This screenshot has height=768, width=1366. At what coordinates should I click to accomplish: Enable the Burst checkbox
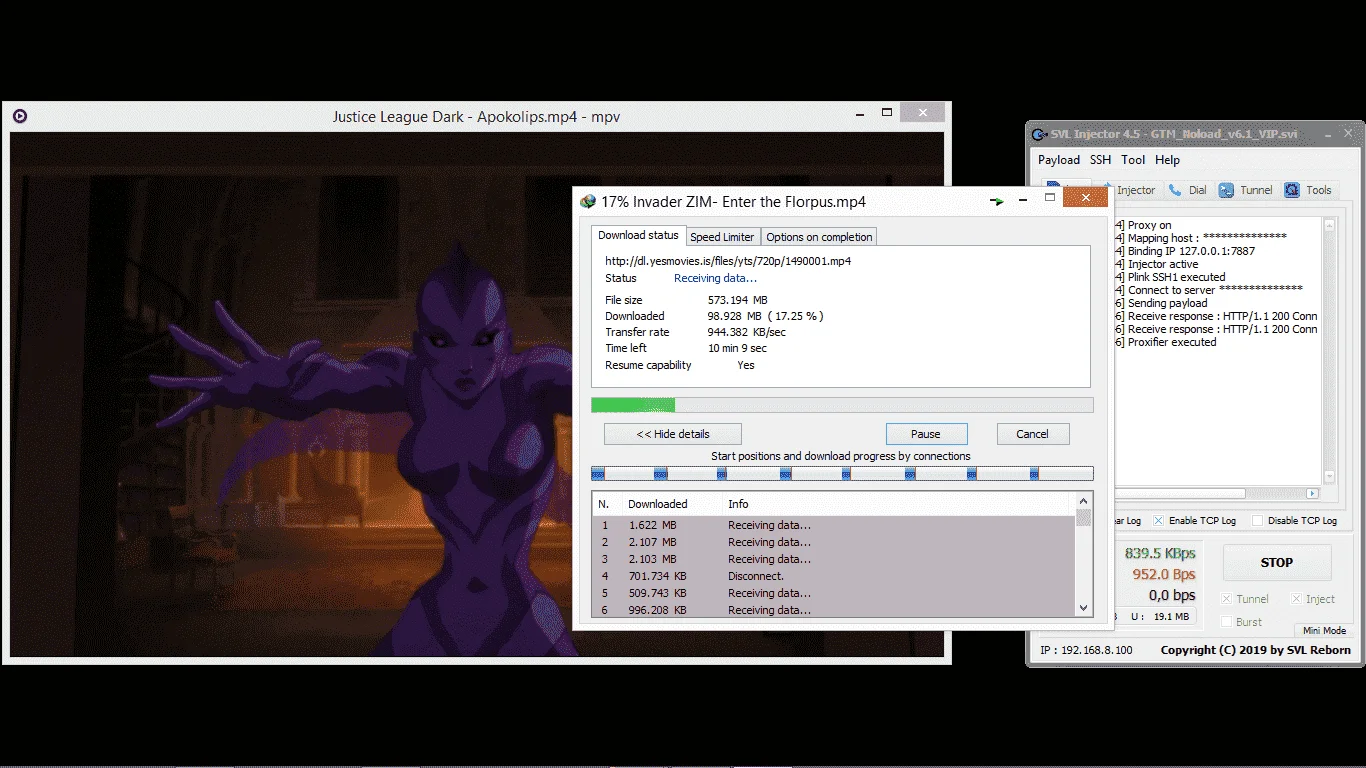1226,622
